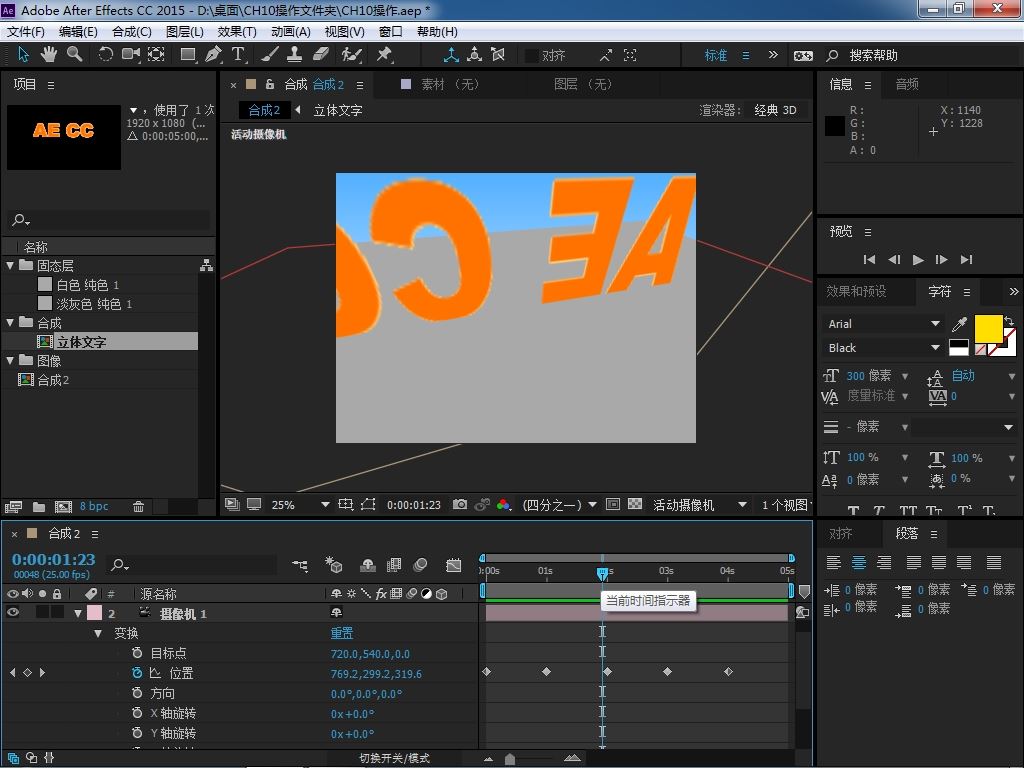Image resolution: width=1024 pixels, height=768 pixels.
Task: Enable motion blur switch in timeline
Action: [x=421, y=565]
